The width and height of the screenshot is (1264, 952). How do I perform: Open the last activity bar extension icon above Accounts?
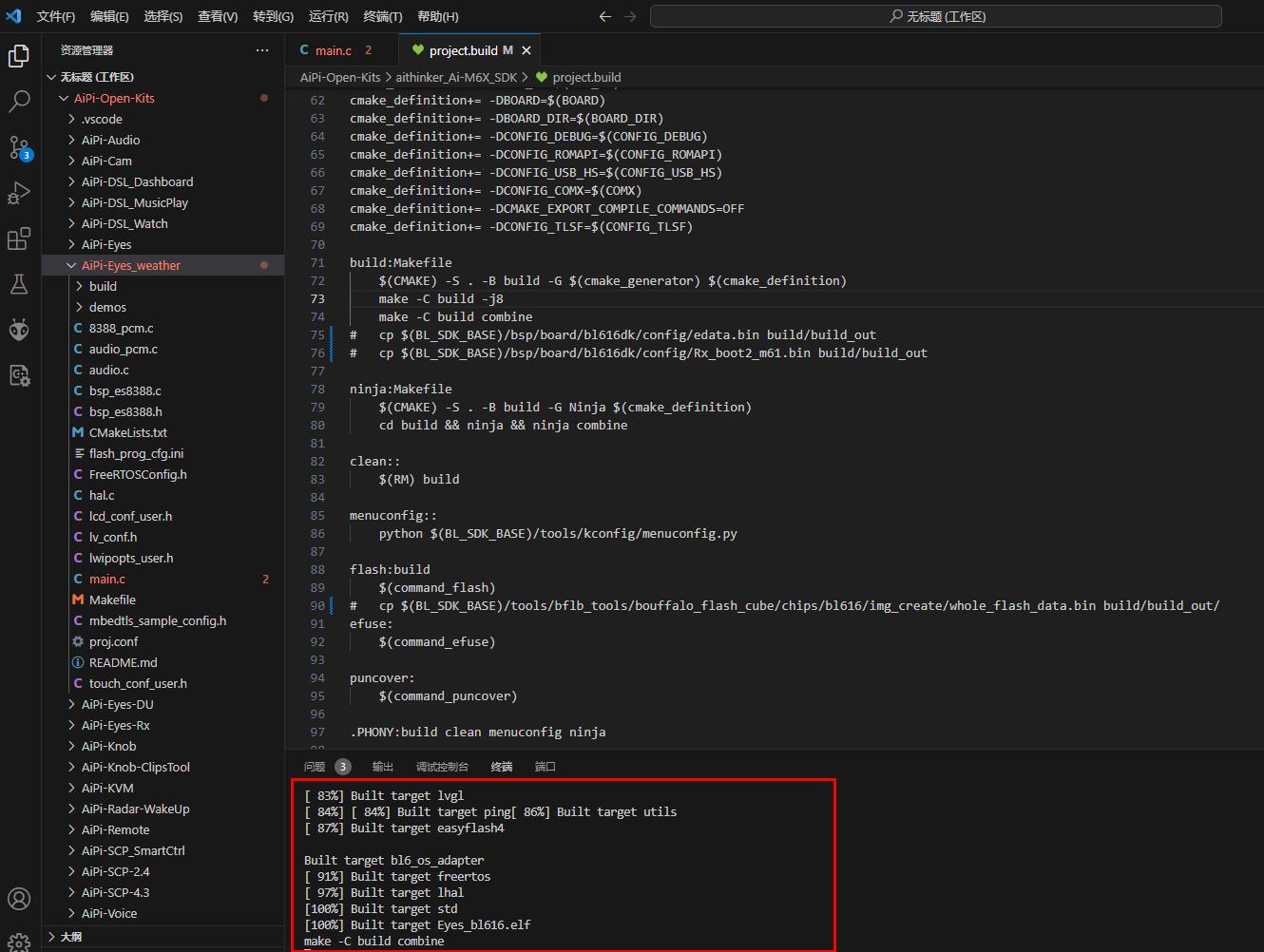coord(19,375)
